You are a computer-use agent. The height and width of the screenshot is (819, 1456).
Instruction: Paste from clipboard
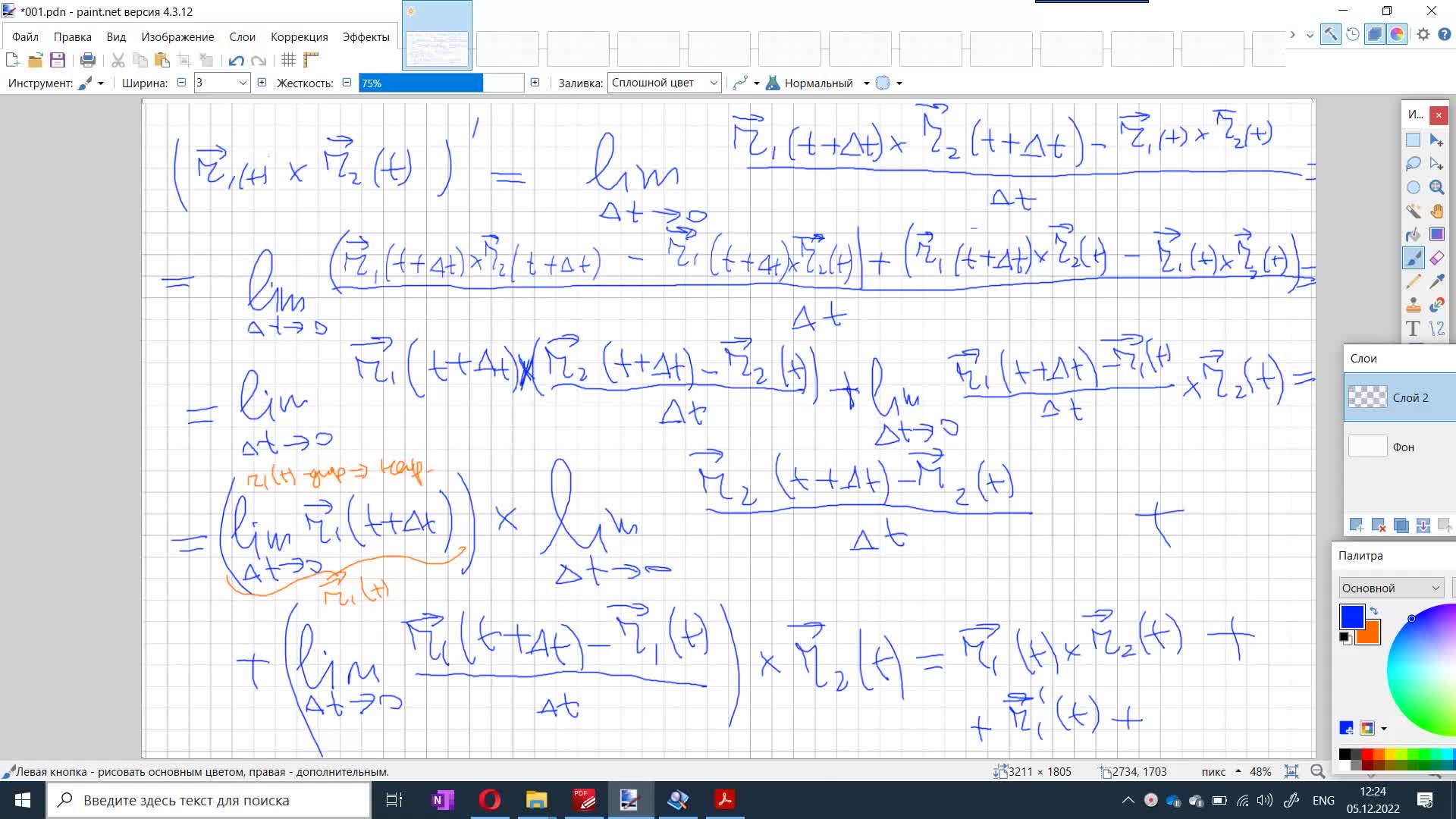[162, 60]
